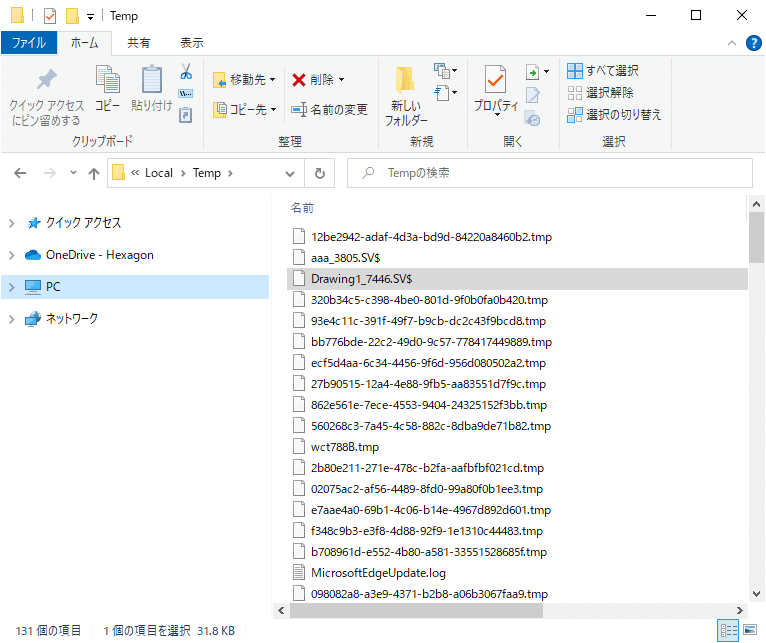Click in the Temp search (Tempの検索) field
The width and height of the screenshot is (766, 643).
coord(550,173)
